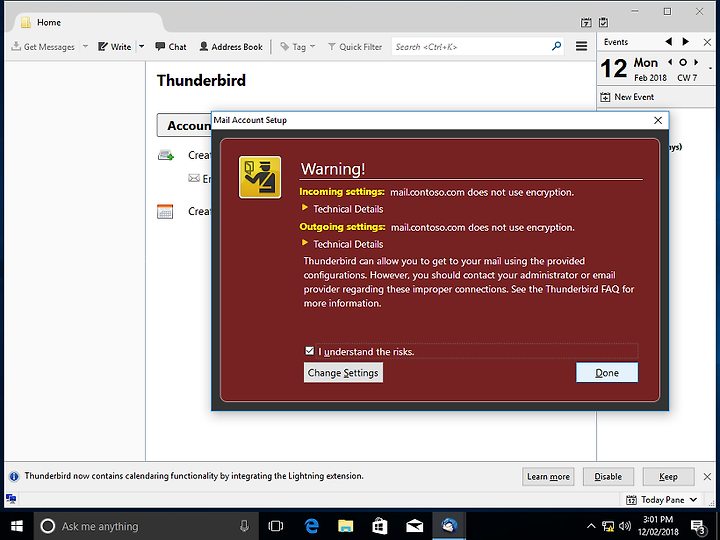Launch Microsoft Edge from the taskbar

tap(312, 526)
